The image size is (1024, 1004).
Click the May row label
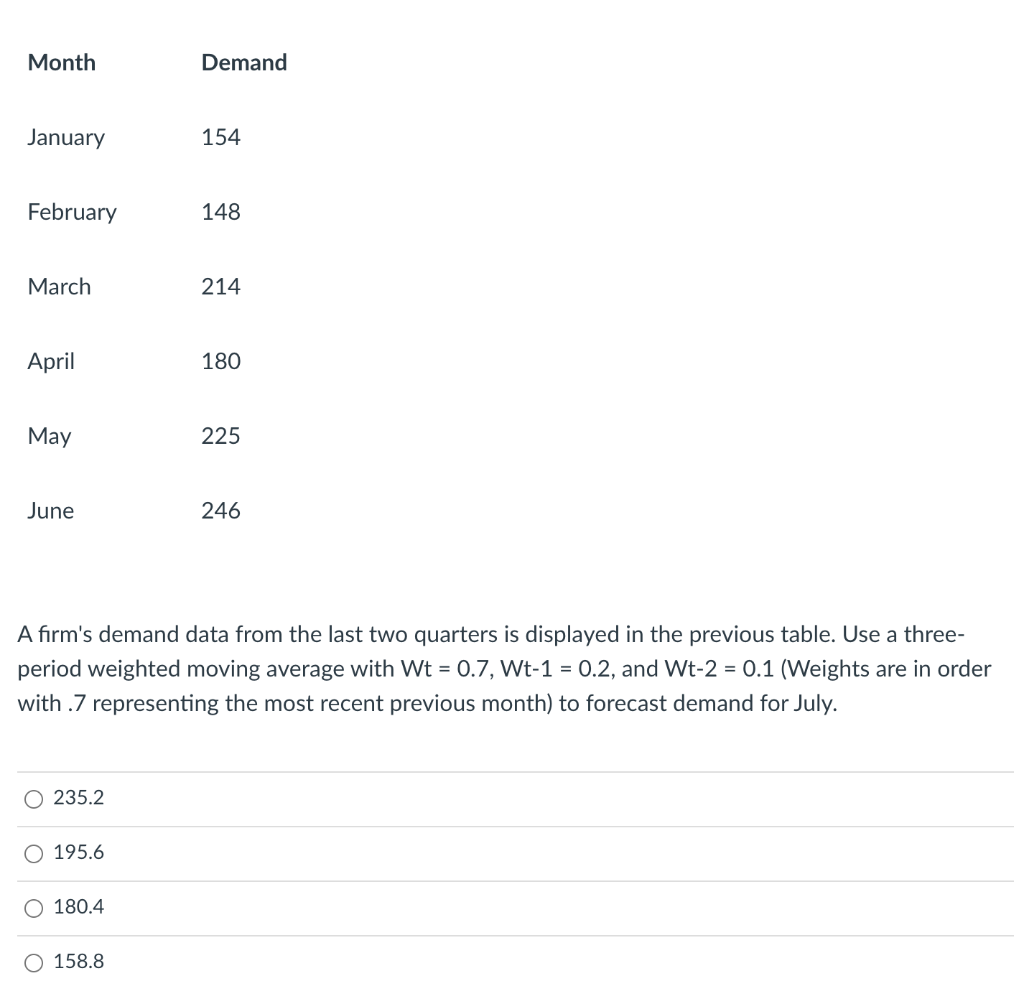coord(50,436)
